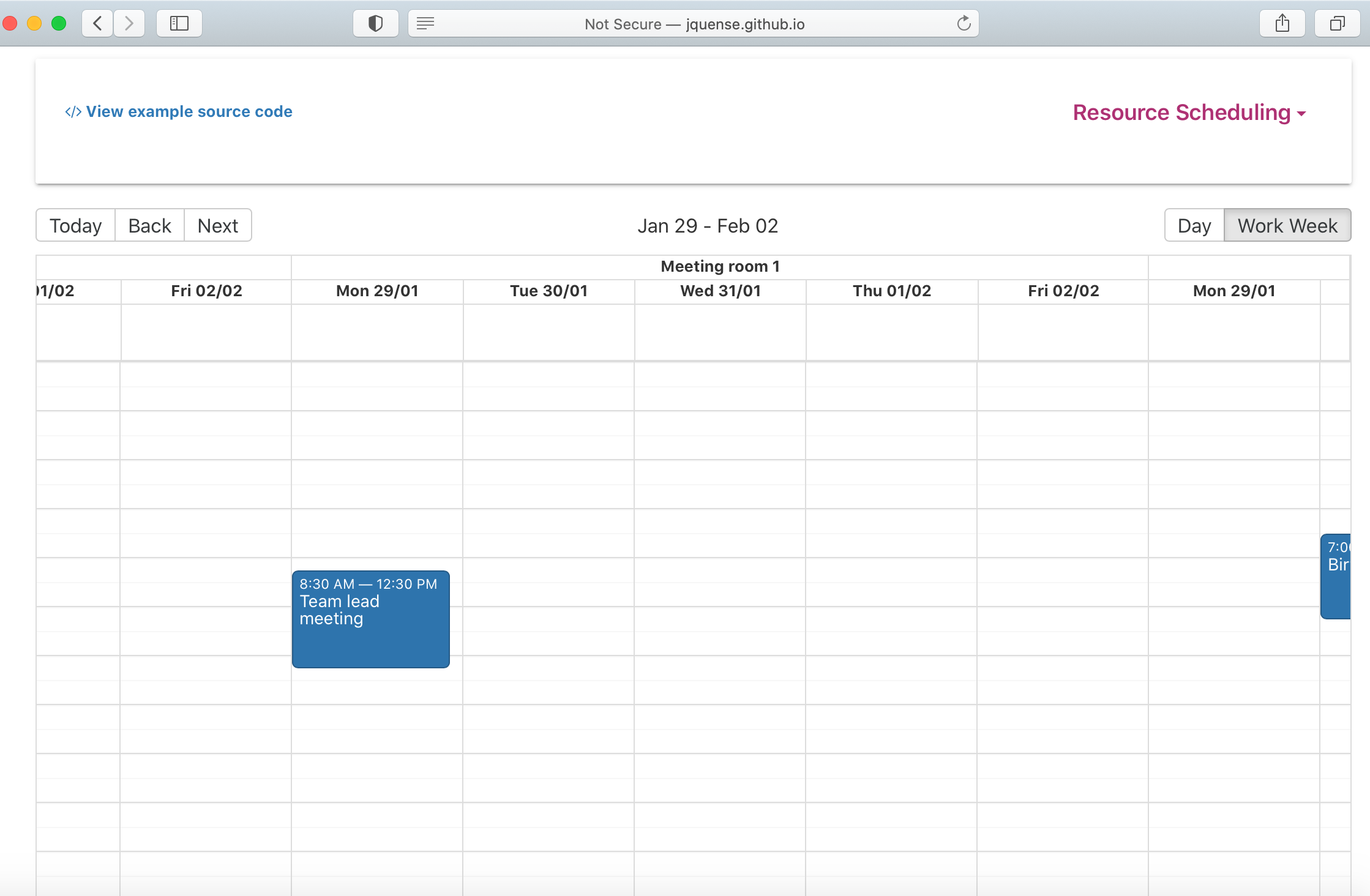
Task: Open the tab overview
Action: [1337, 23]
